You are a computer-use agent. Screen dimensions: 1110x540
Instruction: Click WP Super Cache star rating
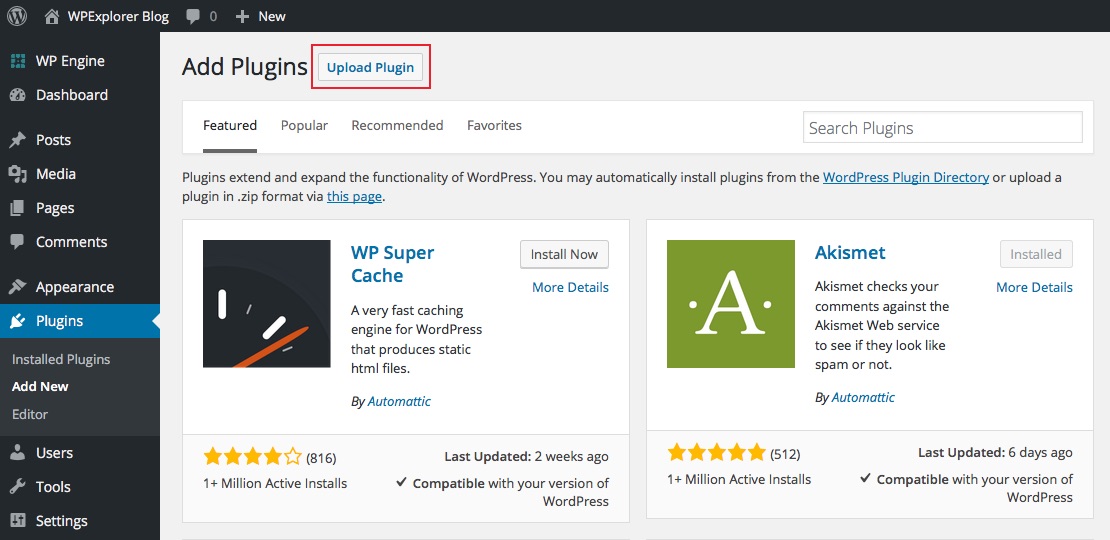253,456
